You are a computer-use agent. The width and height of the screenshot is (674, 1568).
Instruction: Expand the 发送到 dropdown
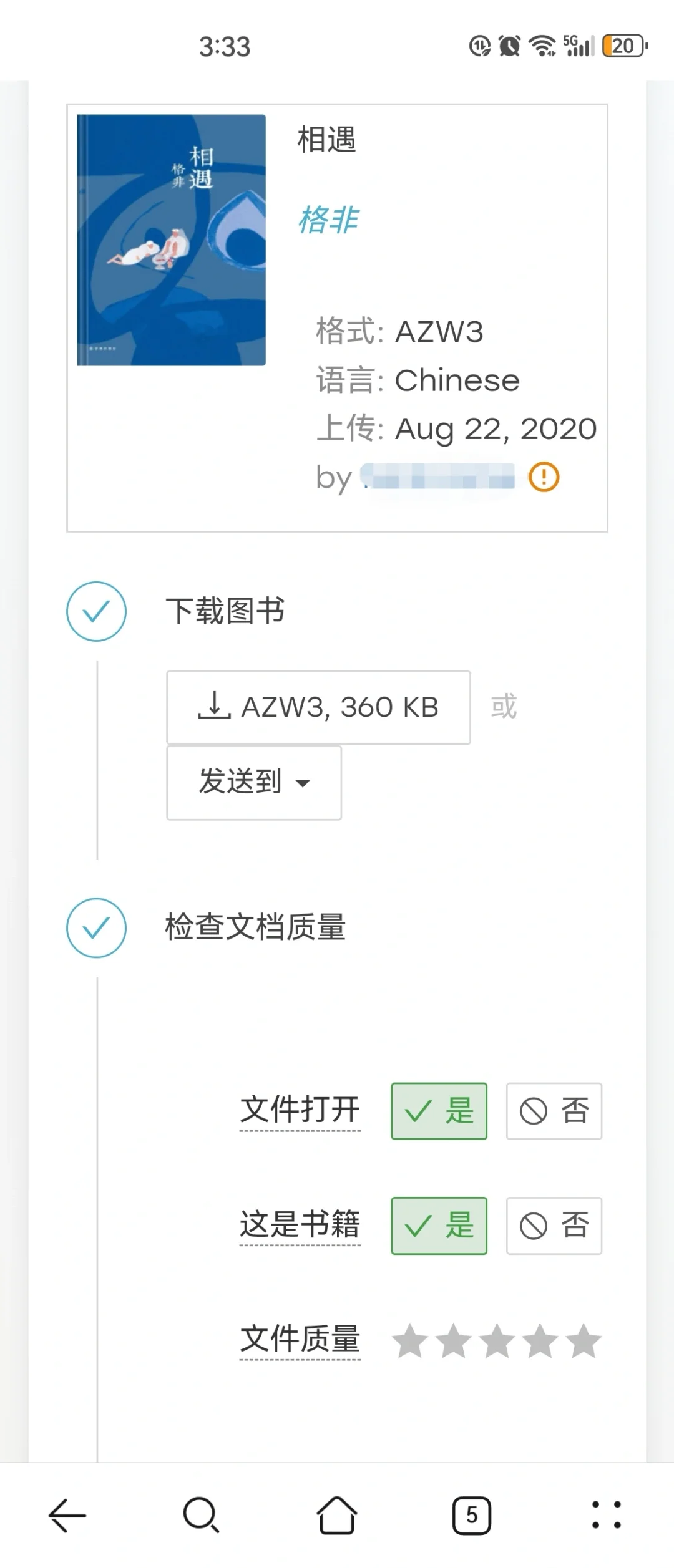[254, 782]
